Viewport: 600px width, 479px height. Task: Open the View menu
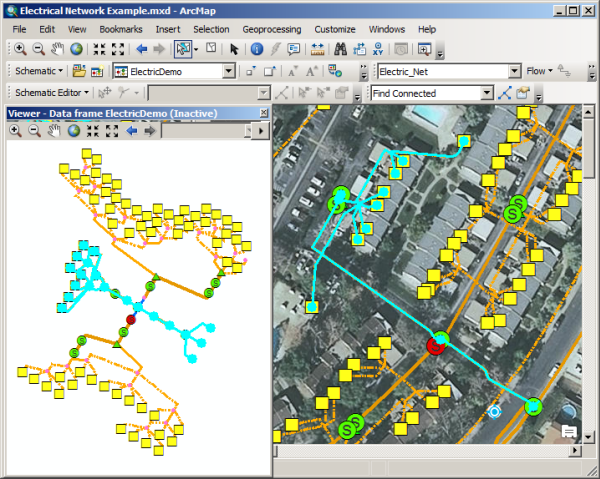(x=77, y=29)
